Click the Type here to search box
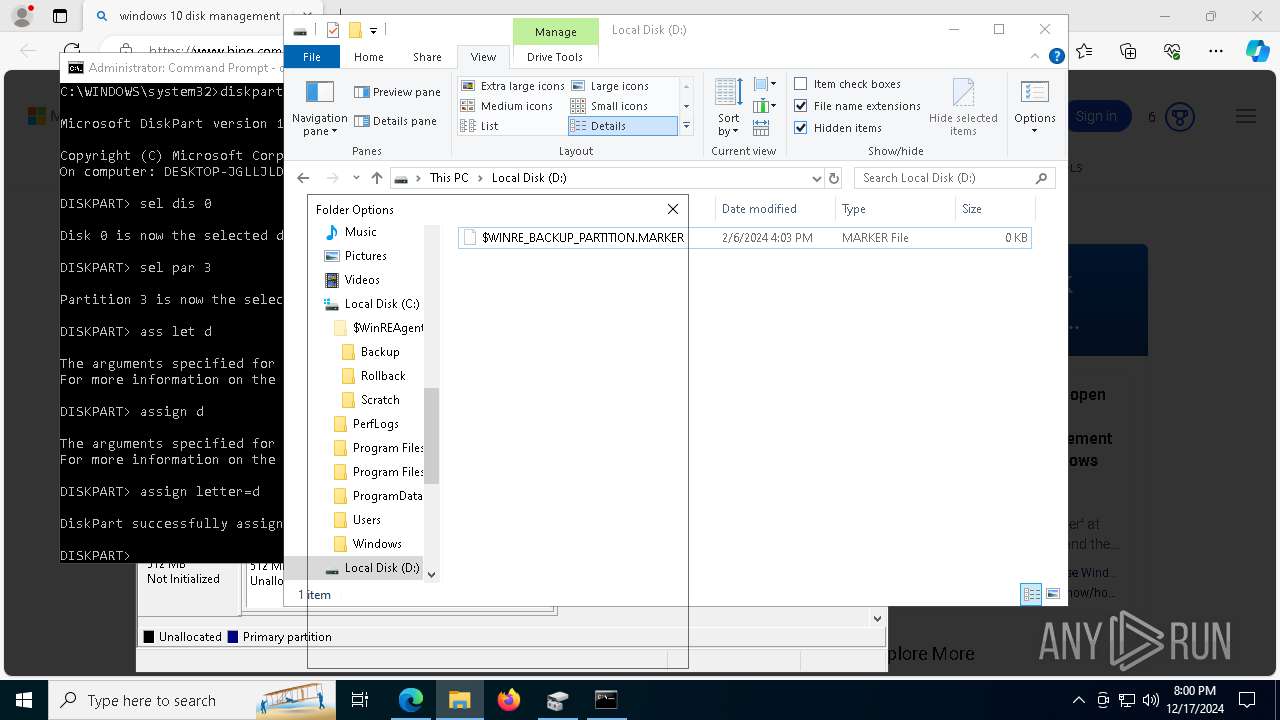The height and width of the screenshot is (720, 1280). click(192, 700)
